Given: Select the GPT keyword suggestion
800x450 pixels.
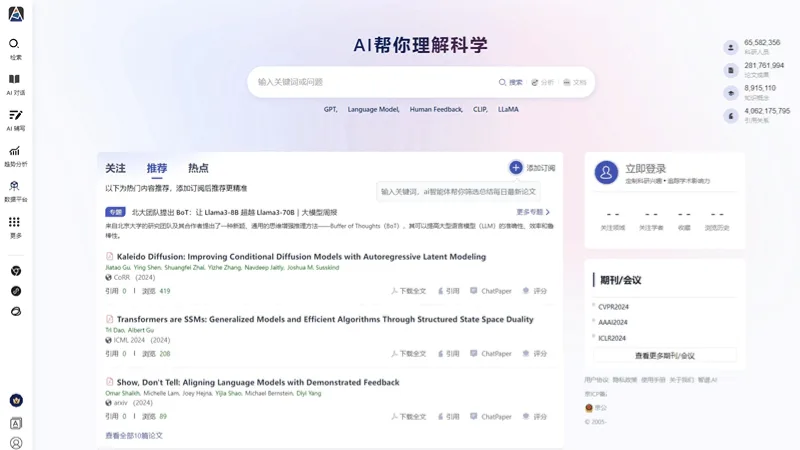Looking at the screenshot, I should 331,109.
